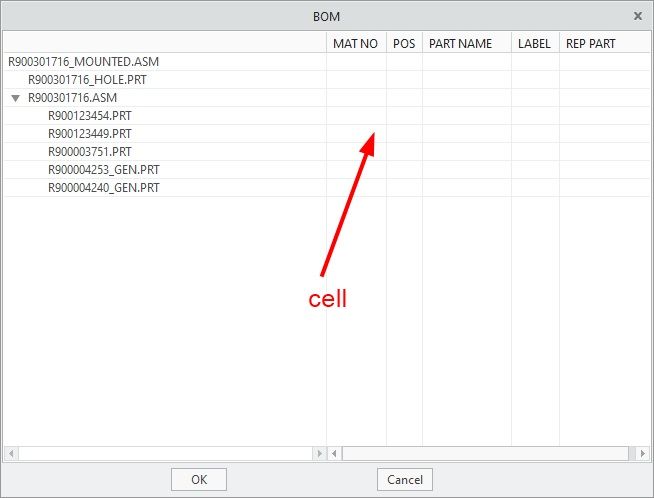
Task: Click right arrow of columns pane scrollbar
Action: click(x=642, y=453)
